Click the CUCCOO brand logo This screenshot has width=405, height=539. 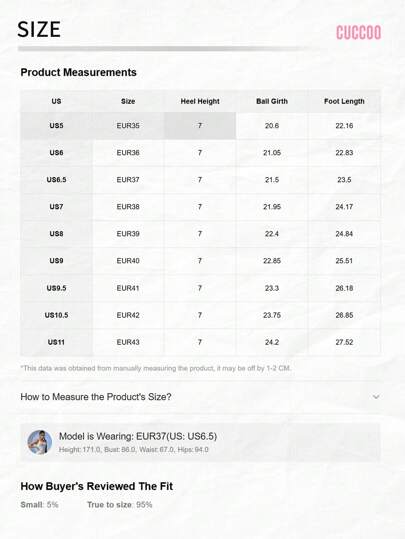coord(359,33)
